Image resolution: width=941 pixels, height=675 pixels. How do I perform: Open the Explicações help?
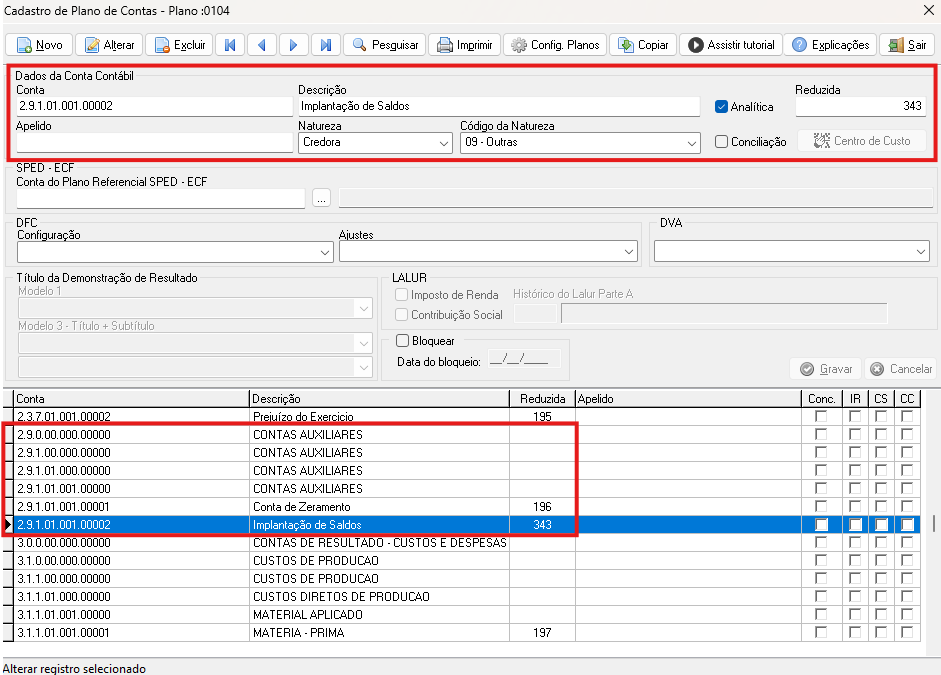831,45
